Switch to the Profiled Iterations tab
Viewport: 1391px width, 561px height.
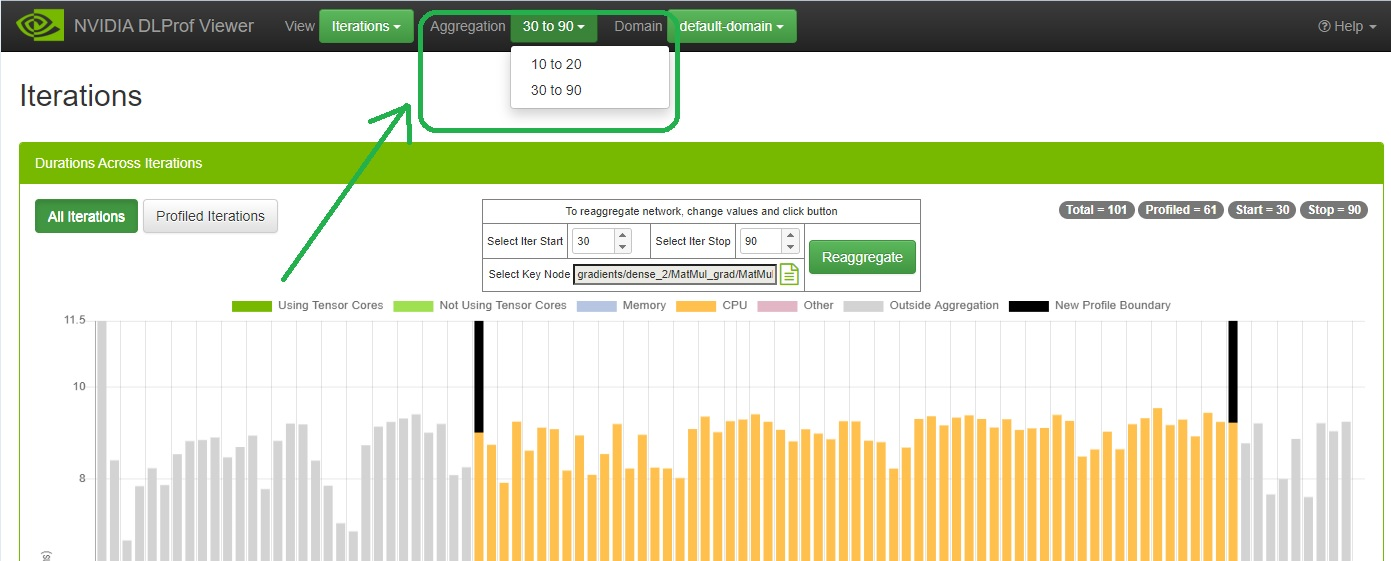click(210, 216)
